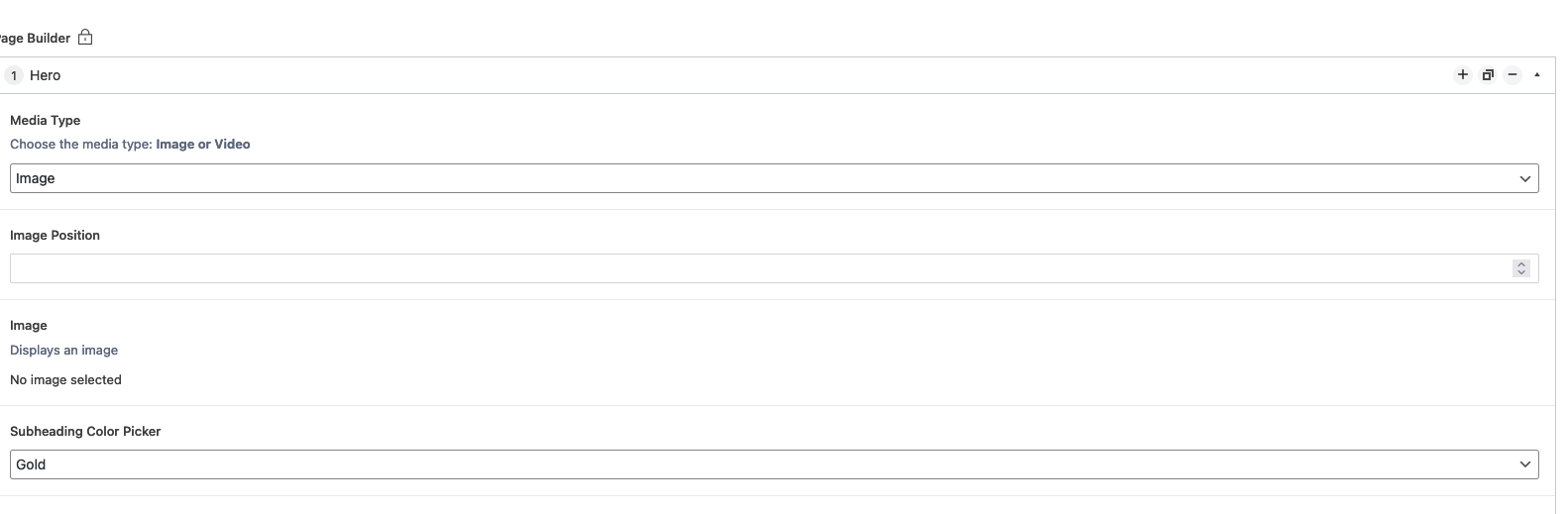
Task: Increase Image Position with up stepper arrow
Action: tap(1521, 264)
